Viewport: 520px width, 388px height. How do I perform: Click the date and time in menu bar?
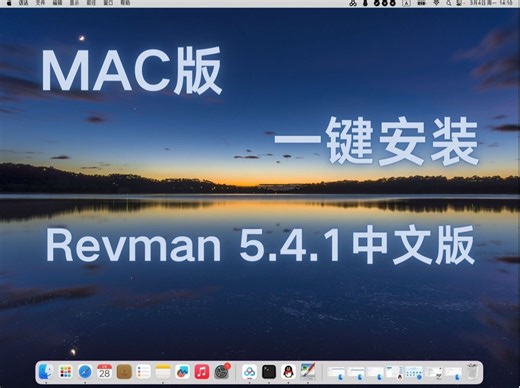pos(491,3)
